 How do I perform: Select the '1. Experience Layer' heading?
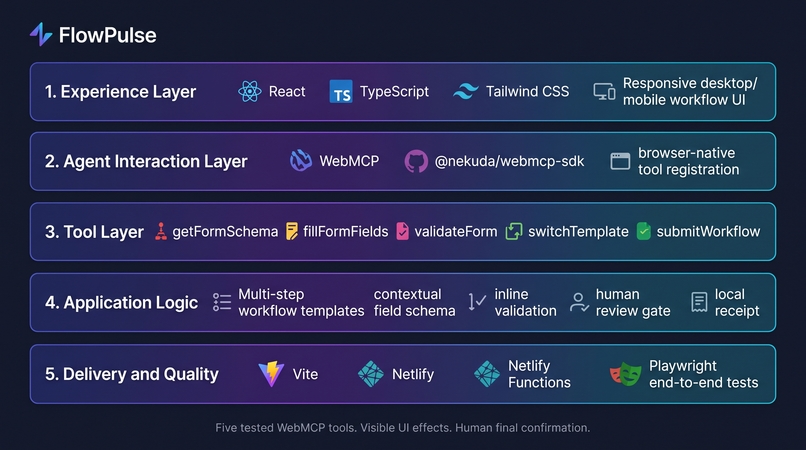[x=120, y=92]
